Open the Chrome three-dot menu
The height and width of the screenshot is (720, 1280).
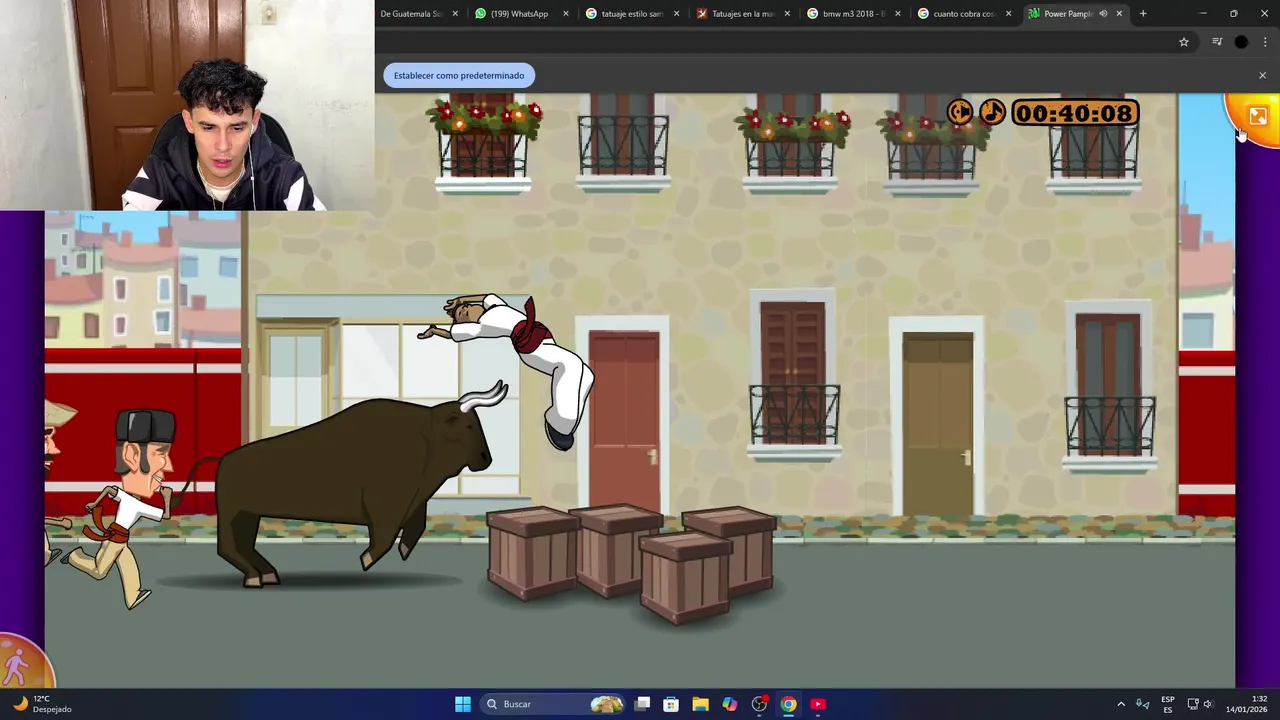point(1265,42)
